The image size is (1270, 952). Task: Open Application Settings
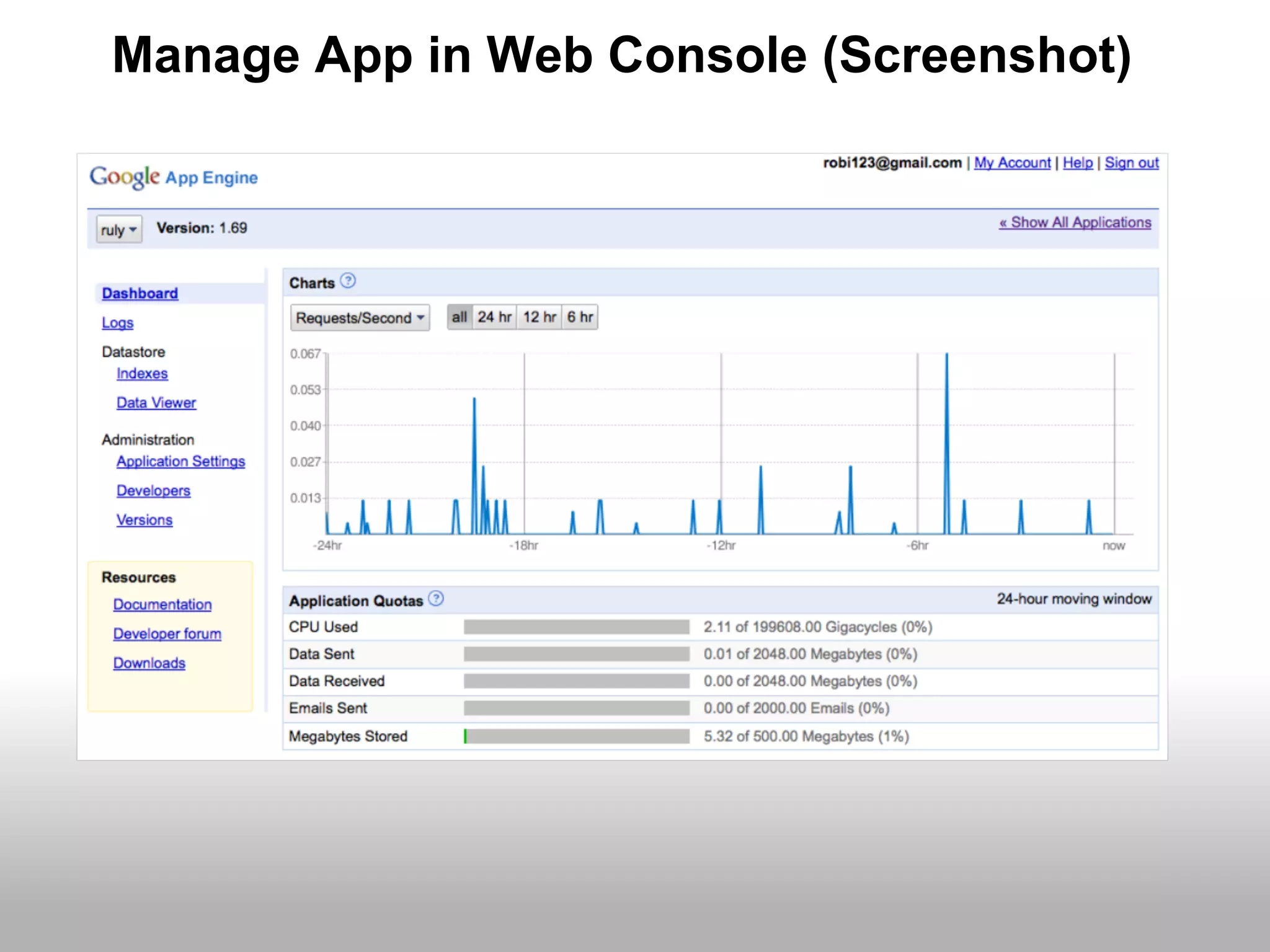tap(180, 462)
